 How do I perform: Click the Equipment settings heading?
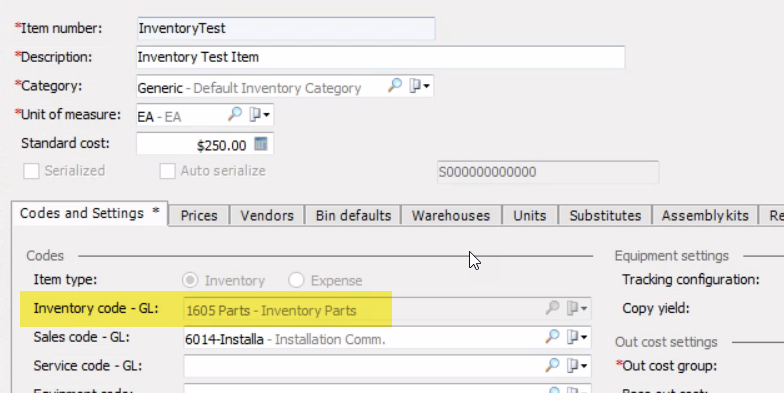pyautogui.click(x=672, y=256)
